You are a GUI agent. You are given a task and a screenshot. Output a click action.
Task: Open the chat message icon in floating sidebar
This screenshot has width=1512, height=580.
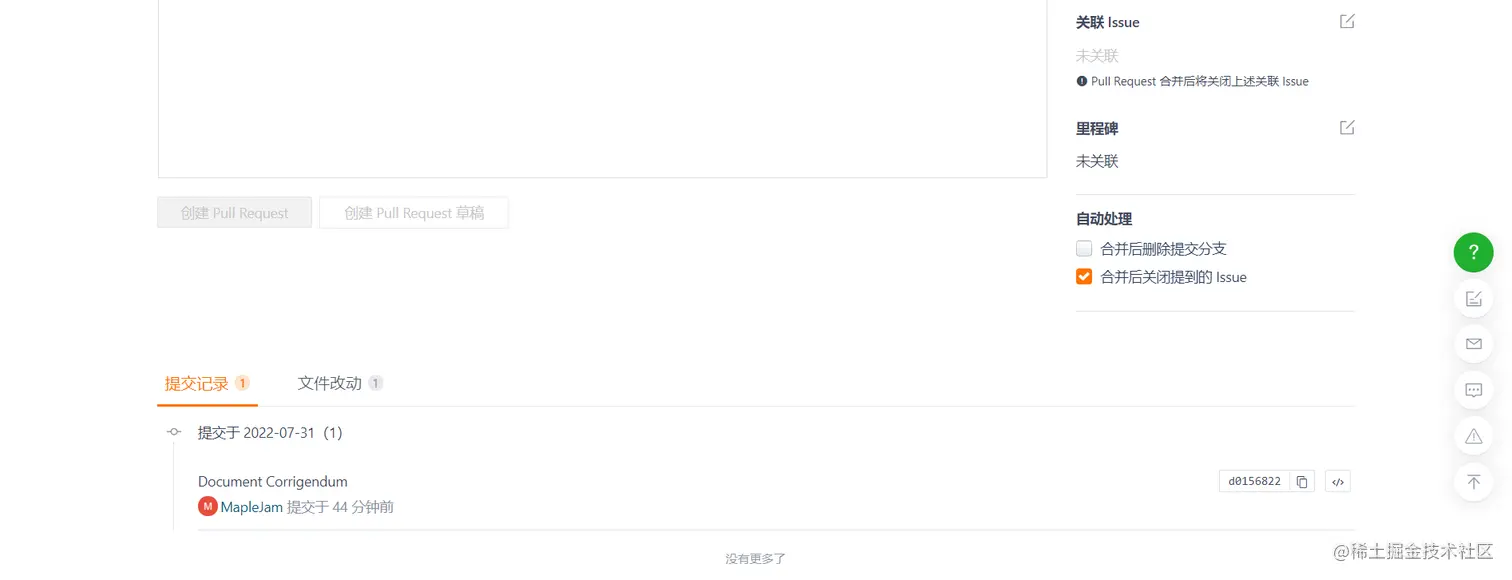1473,390
